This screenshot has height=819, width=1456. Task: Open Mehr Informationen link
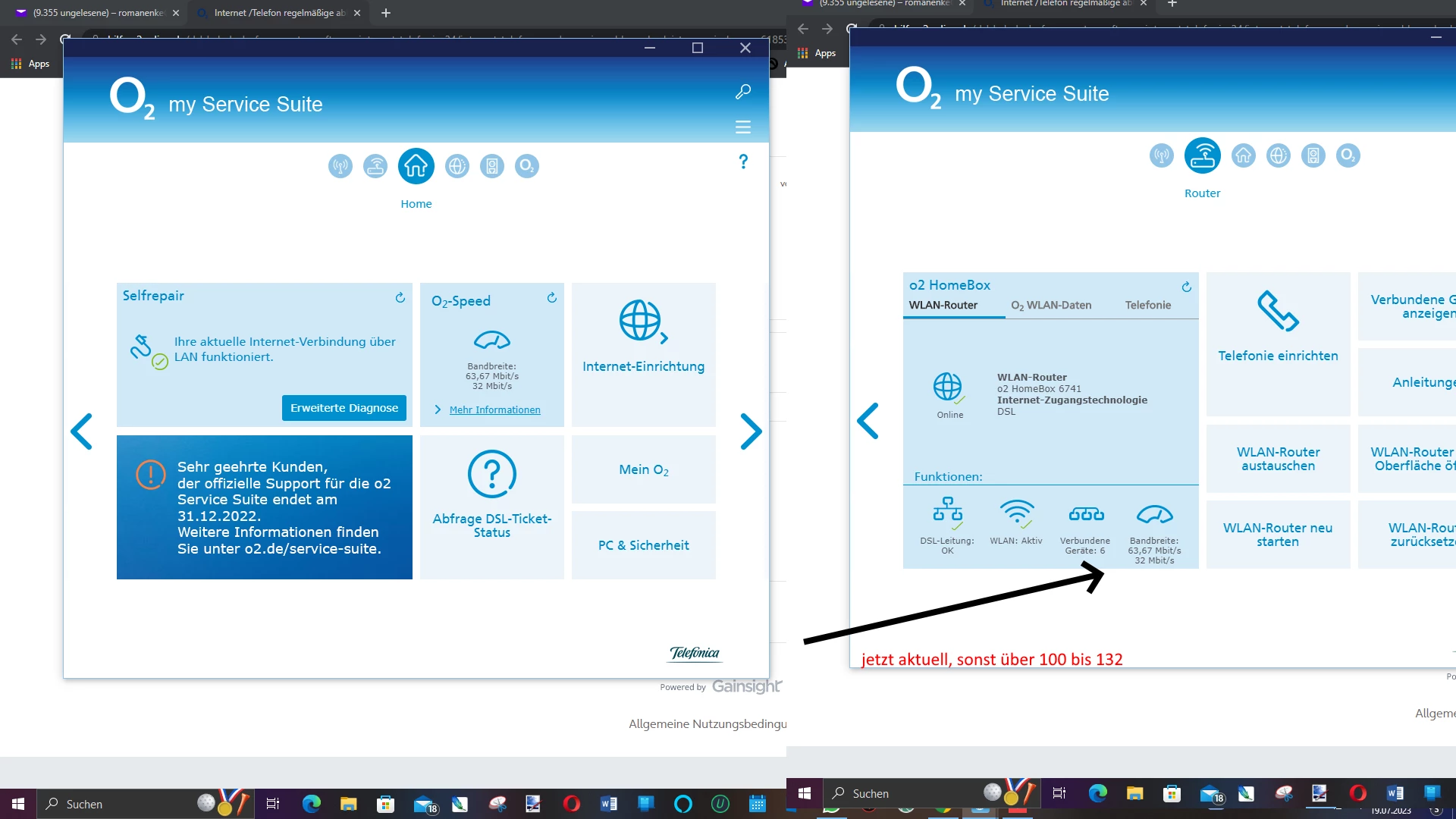pyautogui.click(x=494, y=410)
